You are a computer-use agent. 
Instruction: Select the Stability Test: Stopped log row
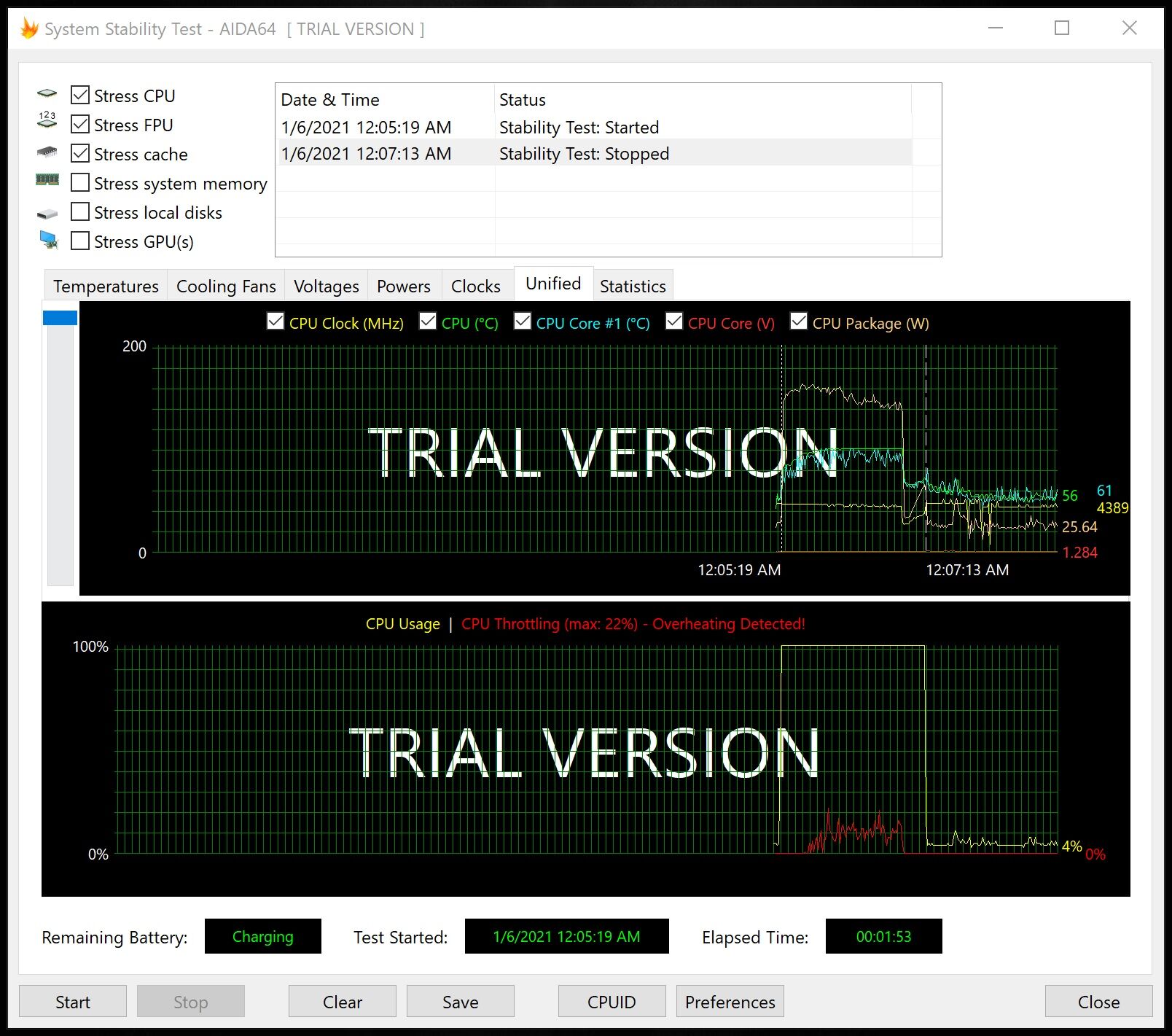point(594,154)
